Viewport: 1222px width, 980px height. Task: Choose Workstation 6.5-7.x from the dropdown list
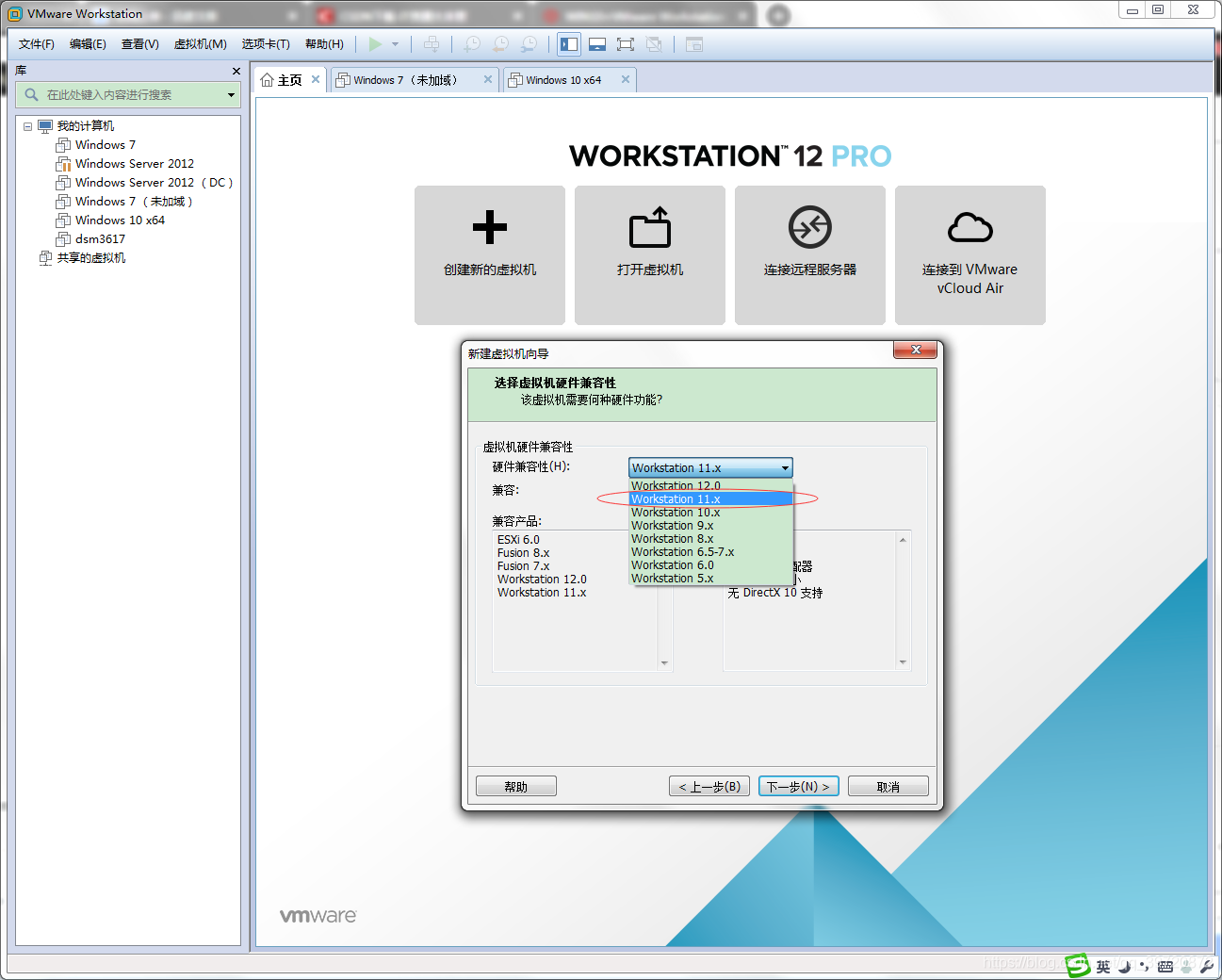[x=711, y=552]
